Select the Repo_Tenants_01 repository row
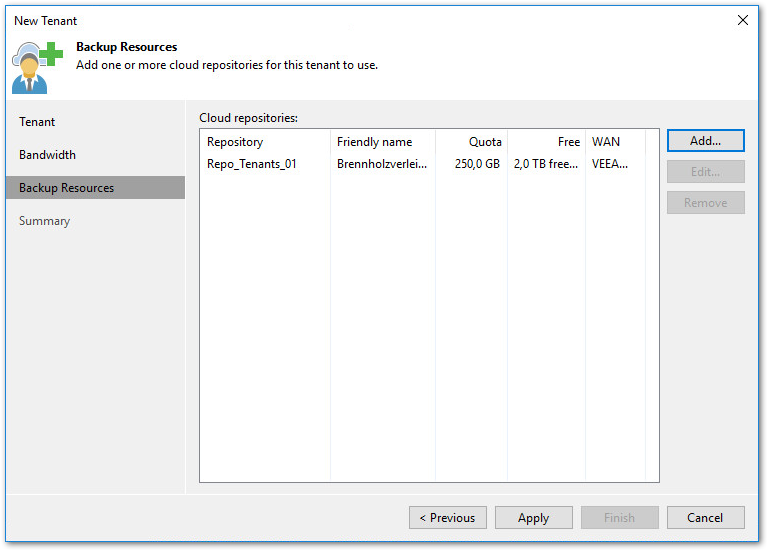Screen dimensions: 768x551 coord(252,164)
